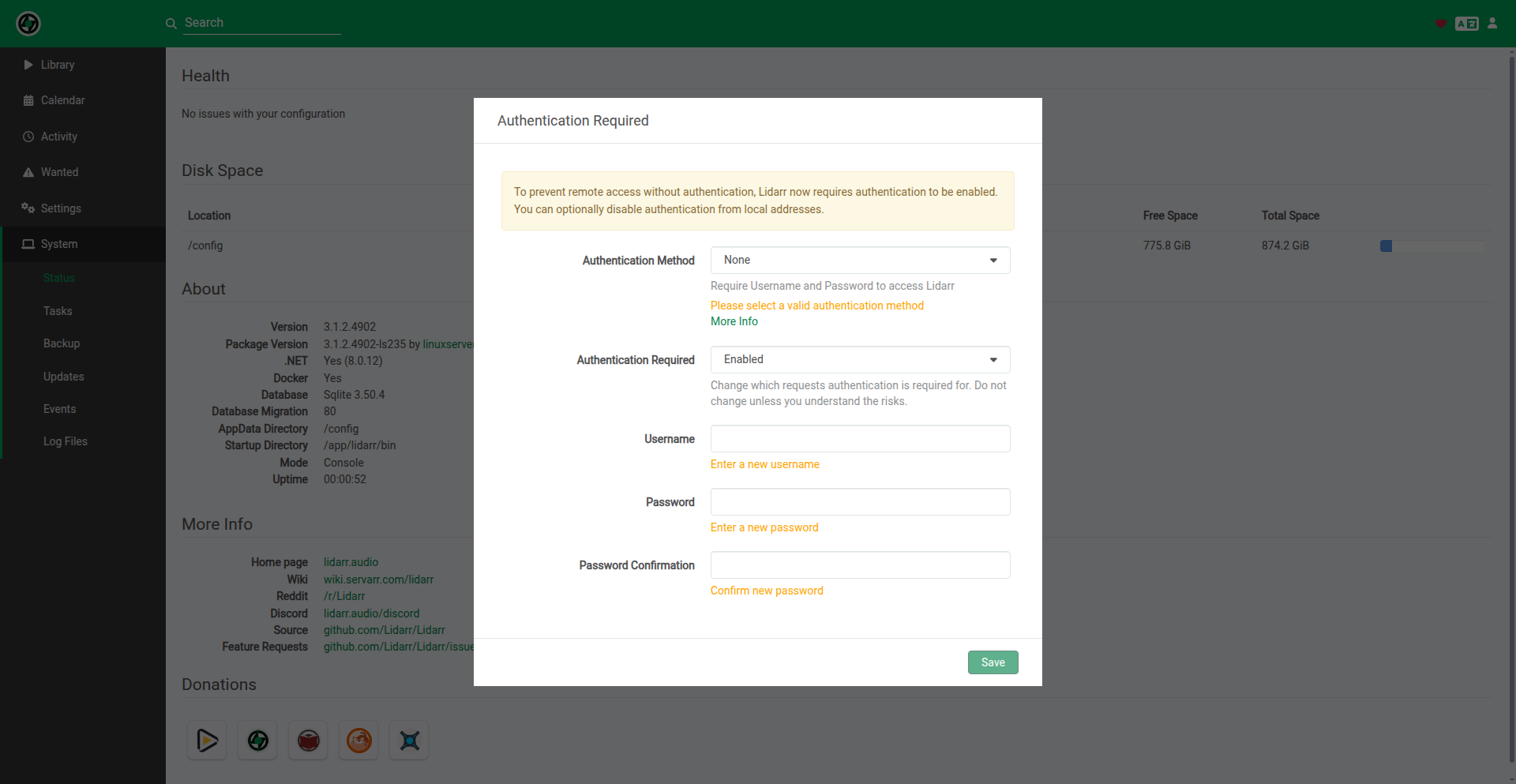
Task: Open the Authentication Method dropdown
Action: pyautogui.click(x=860, y=261)
